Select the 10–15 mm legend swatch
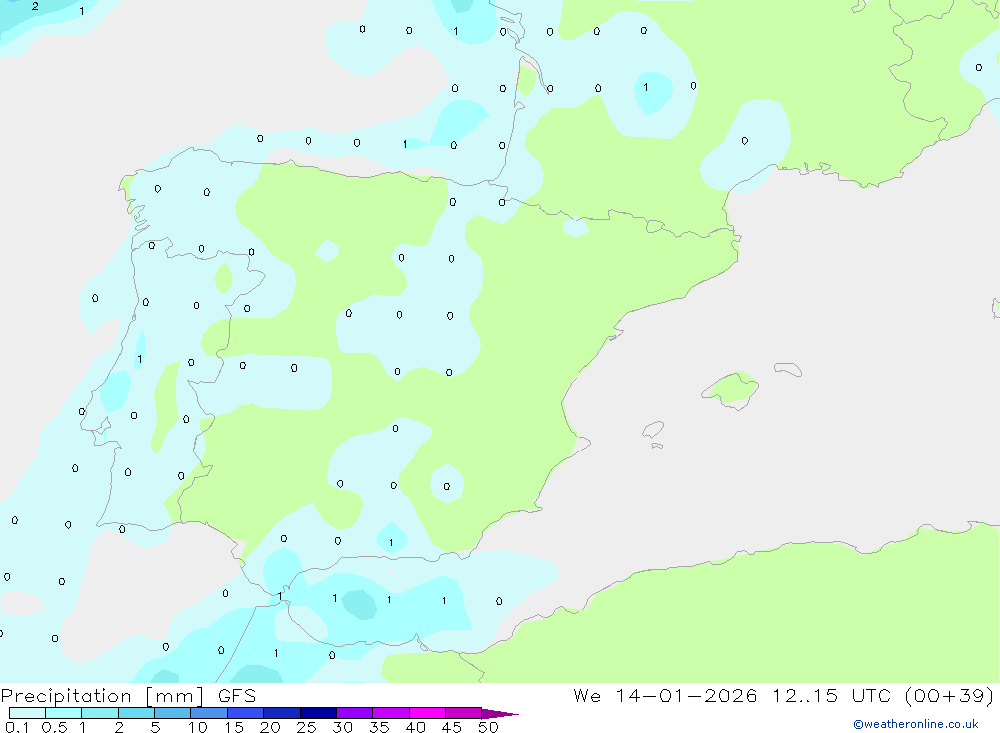This screenshot has width=1000, height=733. 209,713
